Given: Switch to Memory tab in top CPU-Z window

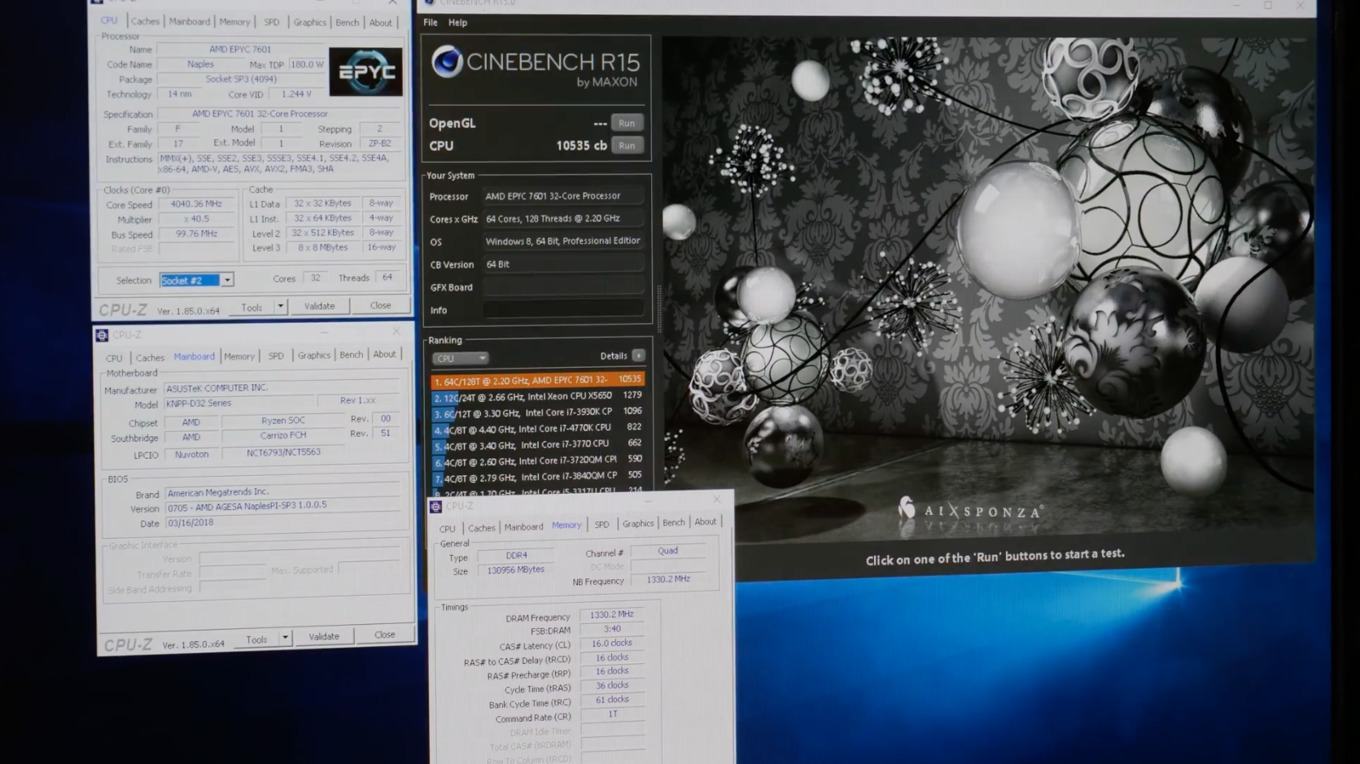Looking at the screenshot, I should click(x=235, y=21).
